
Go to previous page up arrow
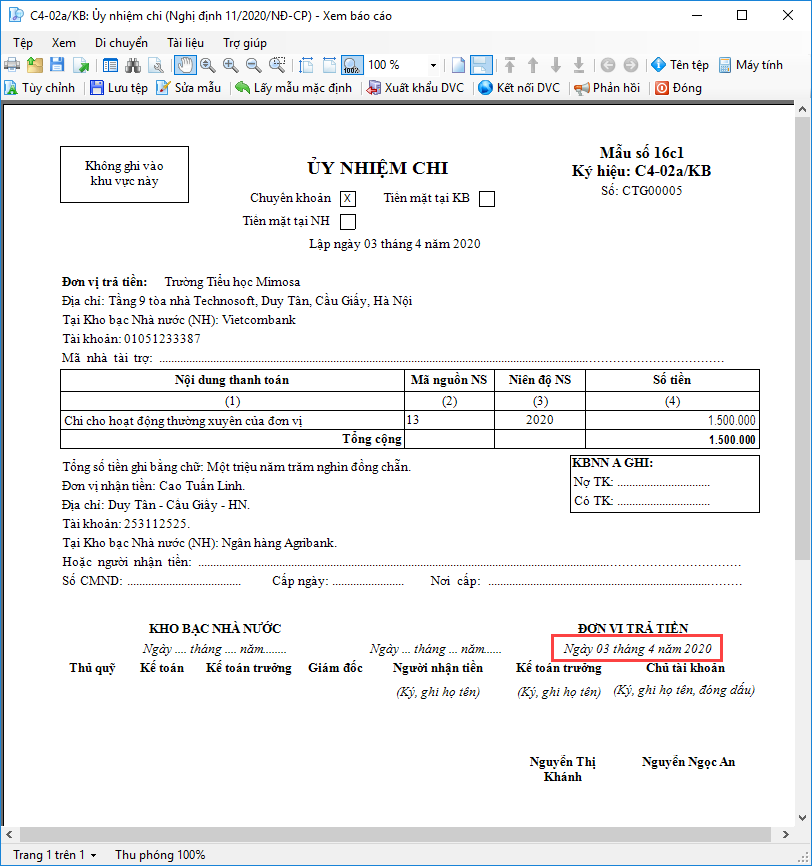tap(533, 65)
